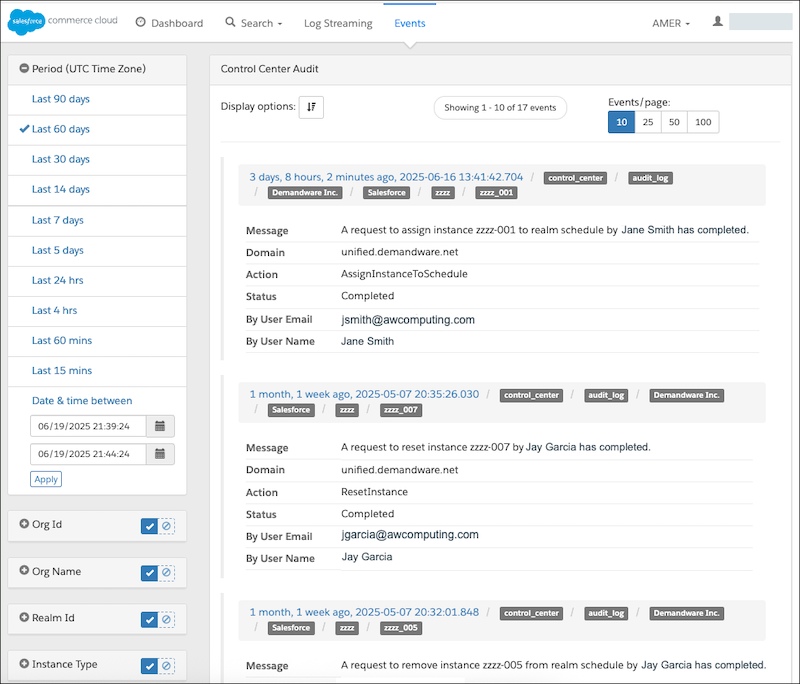Select Last 5 days period
Image resolution: width=800 pixels, height=684 pixels.
point(58,250)
